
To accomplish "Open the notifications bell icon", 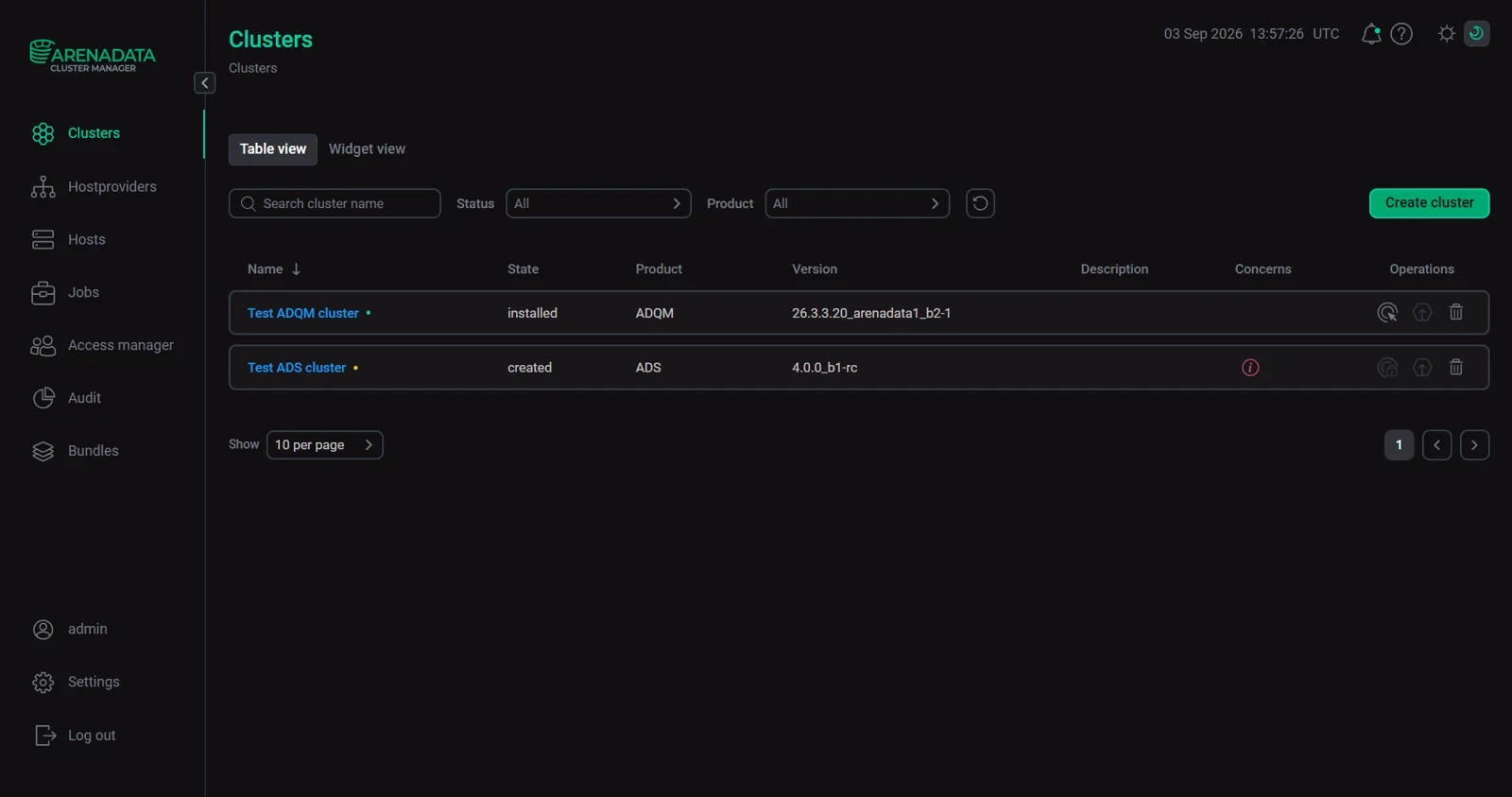I will point(1370,34).
